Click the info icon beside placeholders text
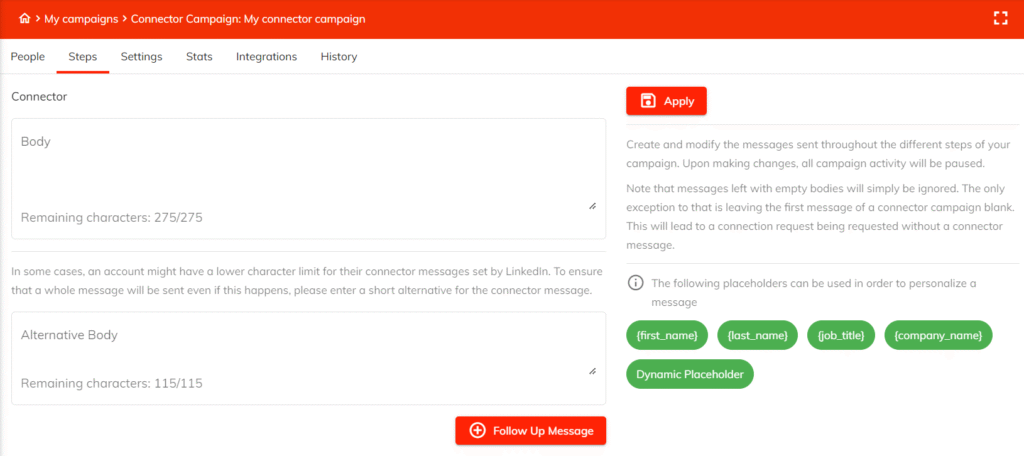The height and width of the screenshot is (456, 1024). pos(634,283)
